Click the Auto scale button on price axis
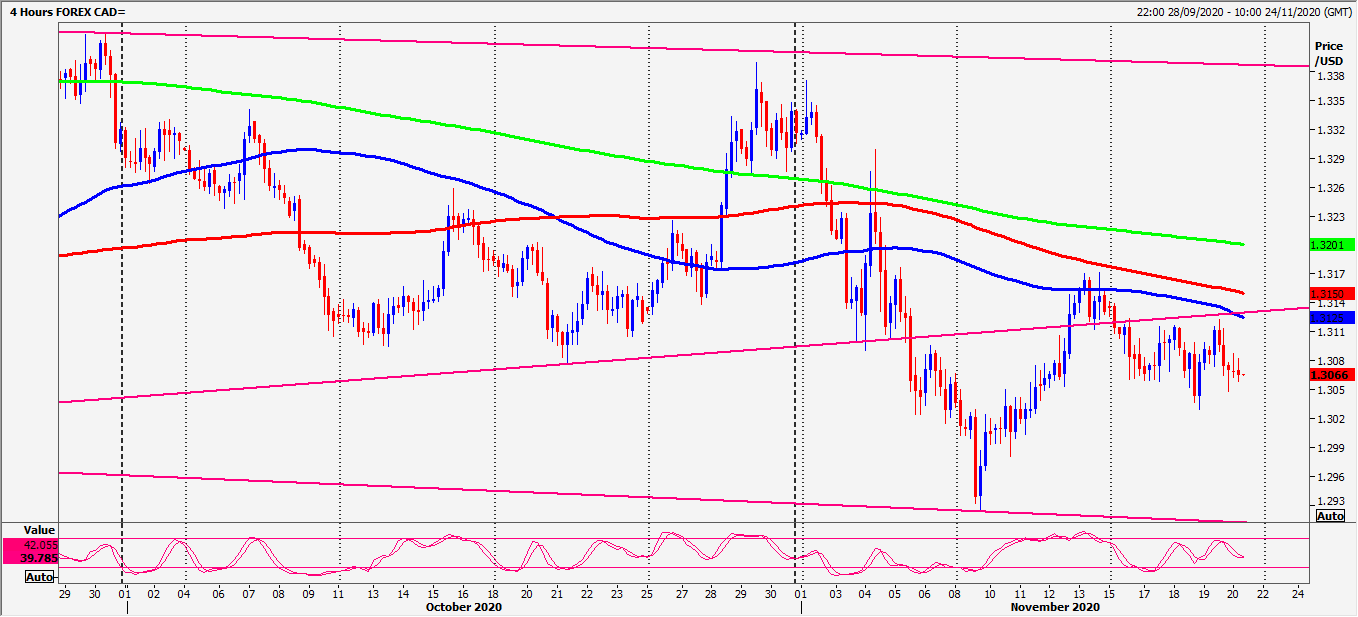Image resolution: width=1358 pixels, height=617 pixels. coord(1330,516)
